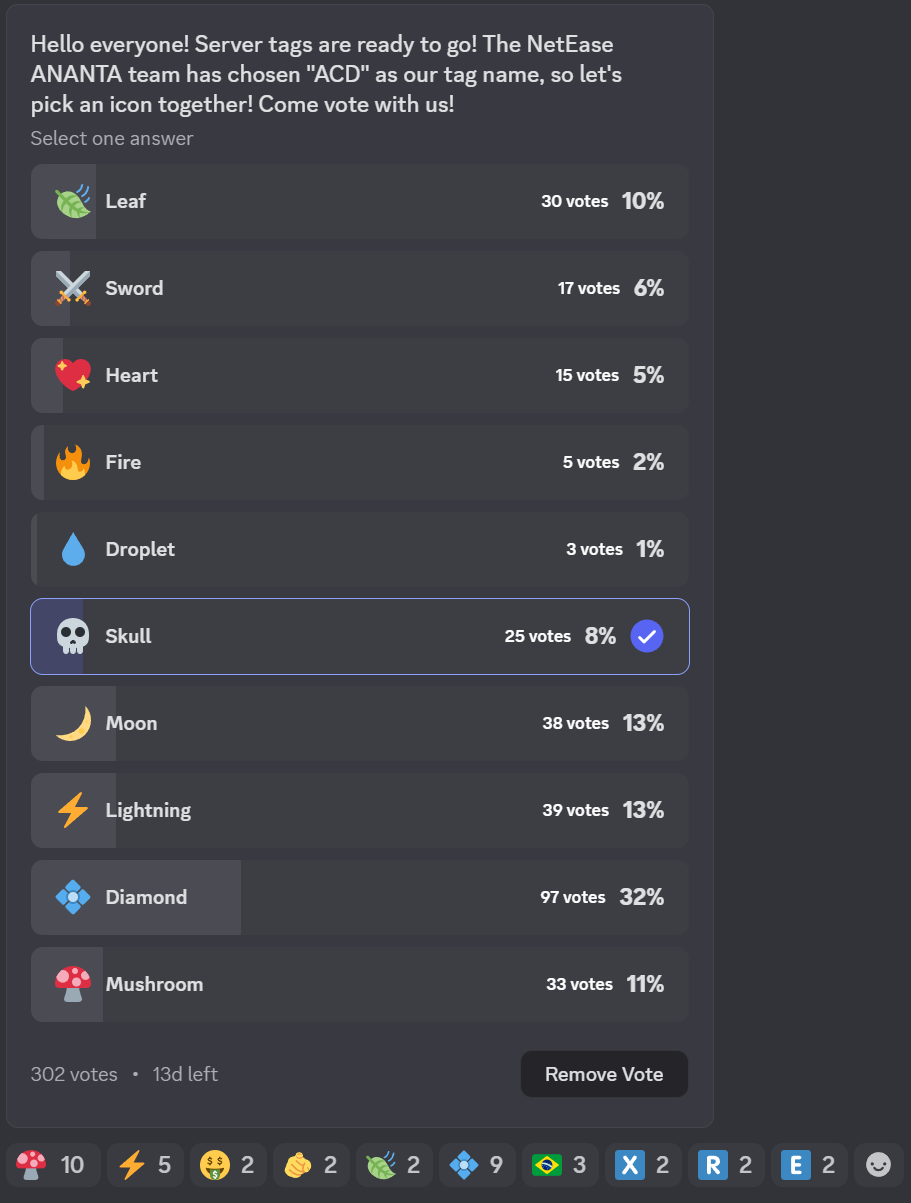Screen dimensions: 911x1203
Task: Click the blue diamond reaction with 9
Action: coord(477,1165)
